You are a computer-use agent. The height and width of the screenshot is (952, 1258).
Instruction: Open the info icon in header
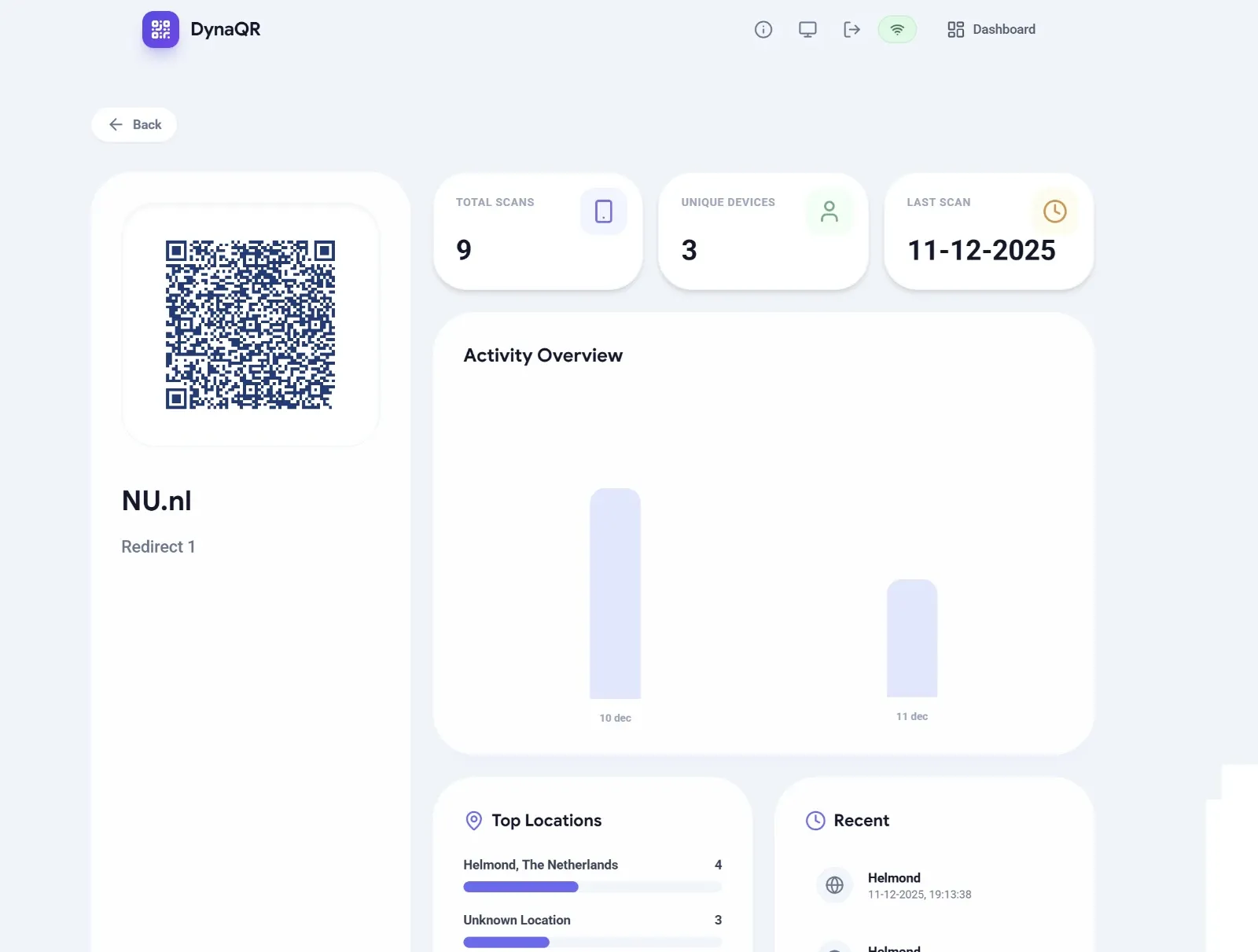[x=763, y=30]
